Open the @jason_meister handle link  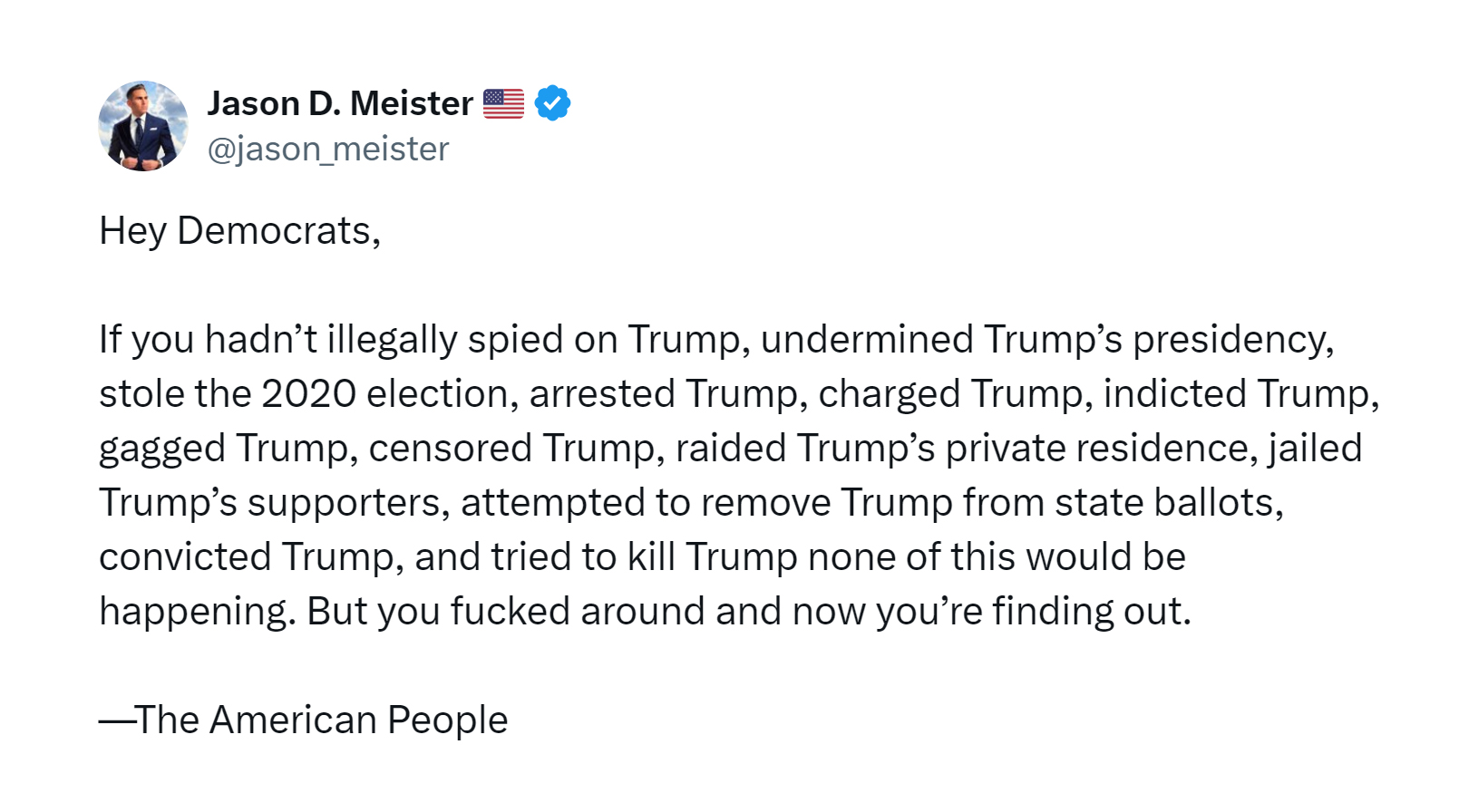[x=328, y=149]
